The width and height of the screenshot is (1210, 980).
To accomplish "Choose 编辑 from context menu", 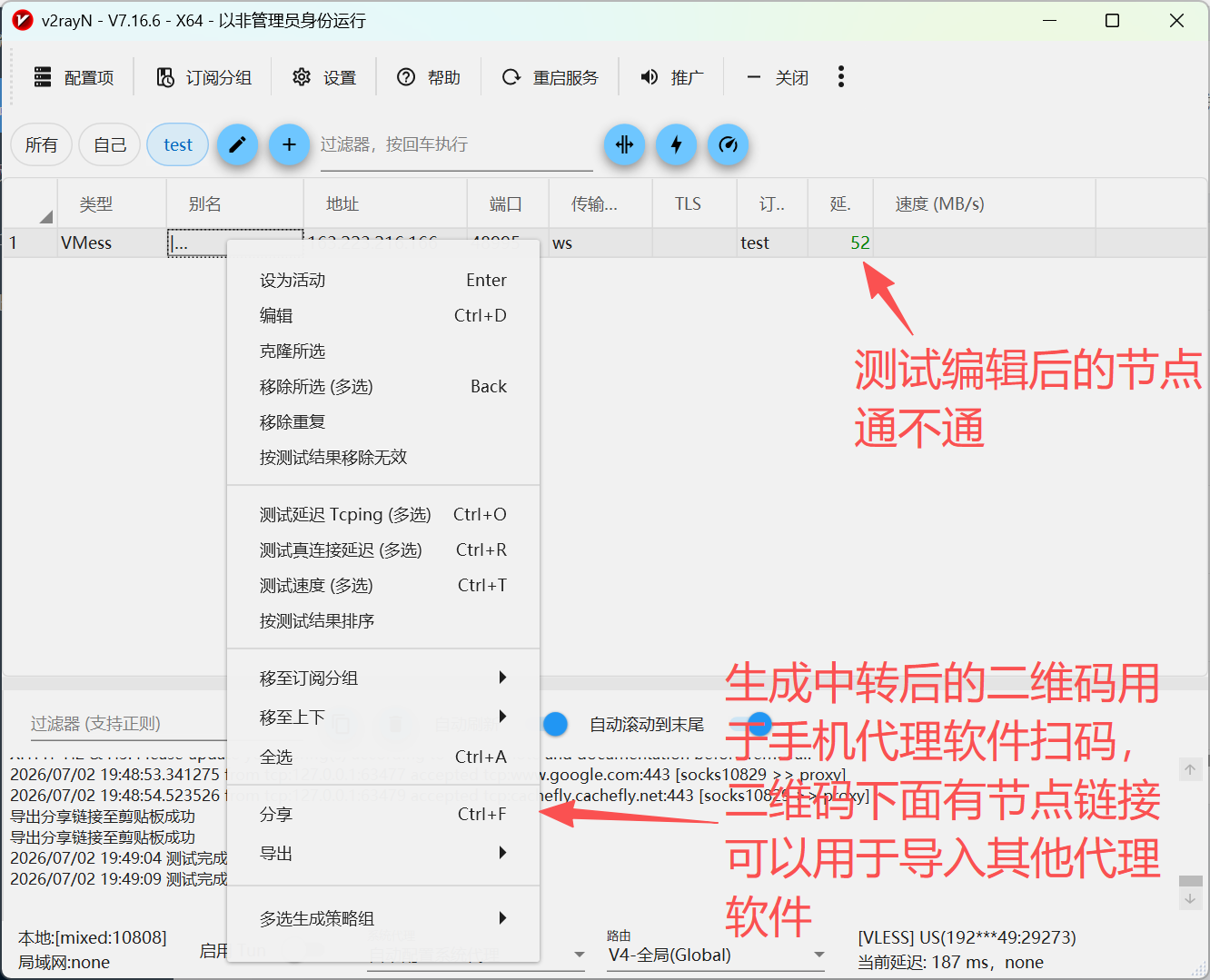I will [383, 316].
